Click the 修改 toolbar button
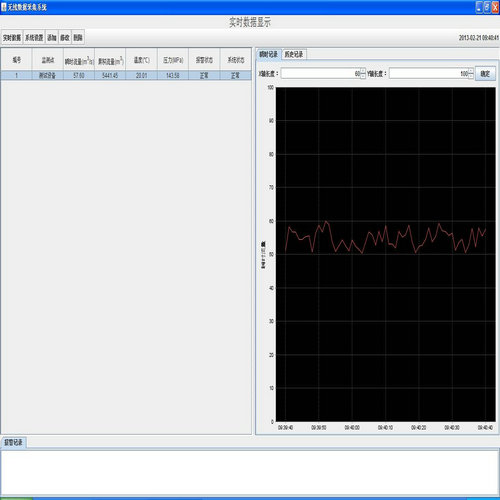Image resolution: width=500 pixels, height=500 pixels. point(65,38)
